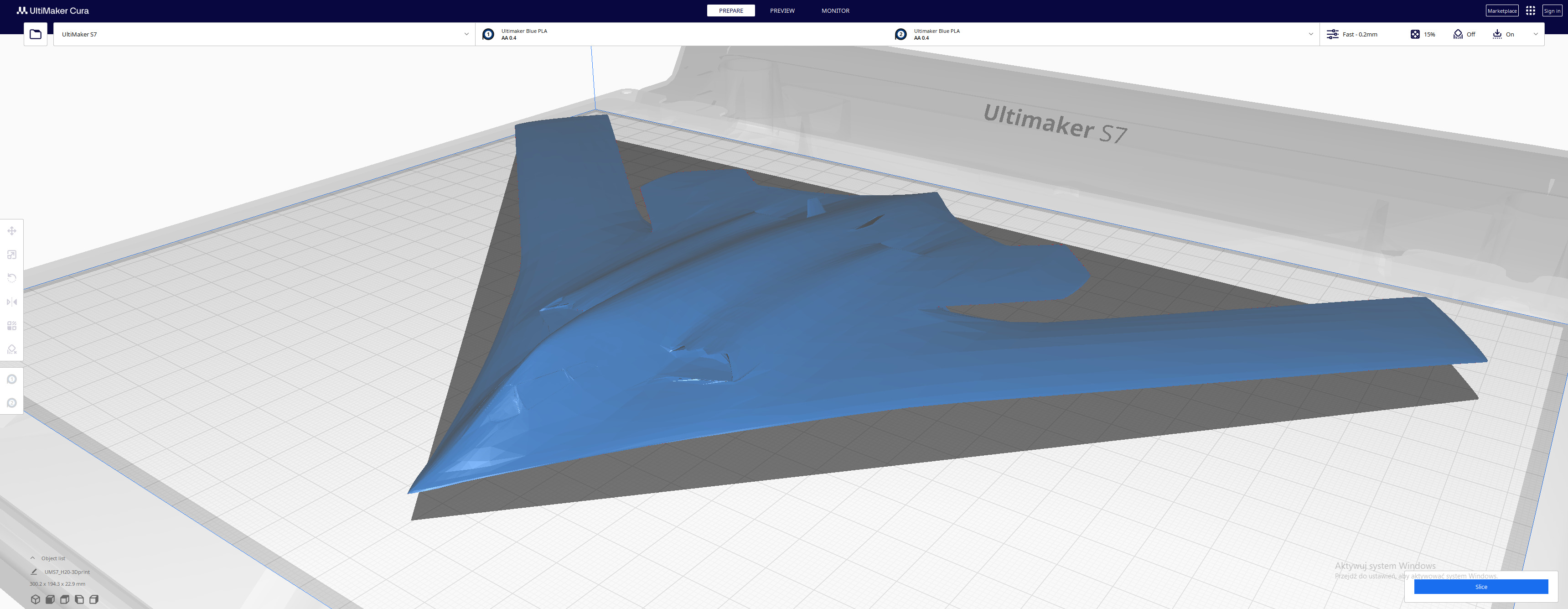
Task: Collapse the Object list expander
Action: [33, 558]
